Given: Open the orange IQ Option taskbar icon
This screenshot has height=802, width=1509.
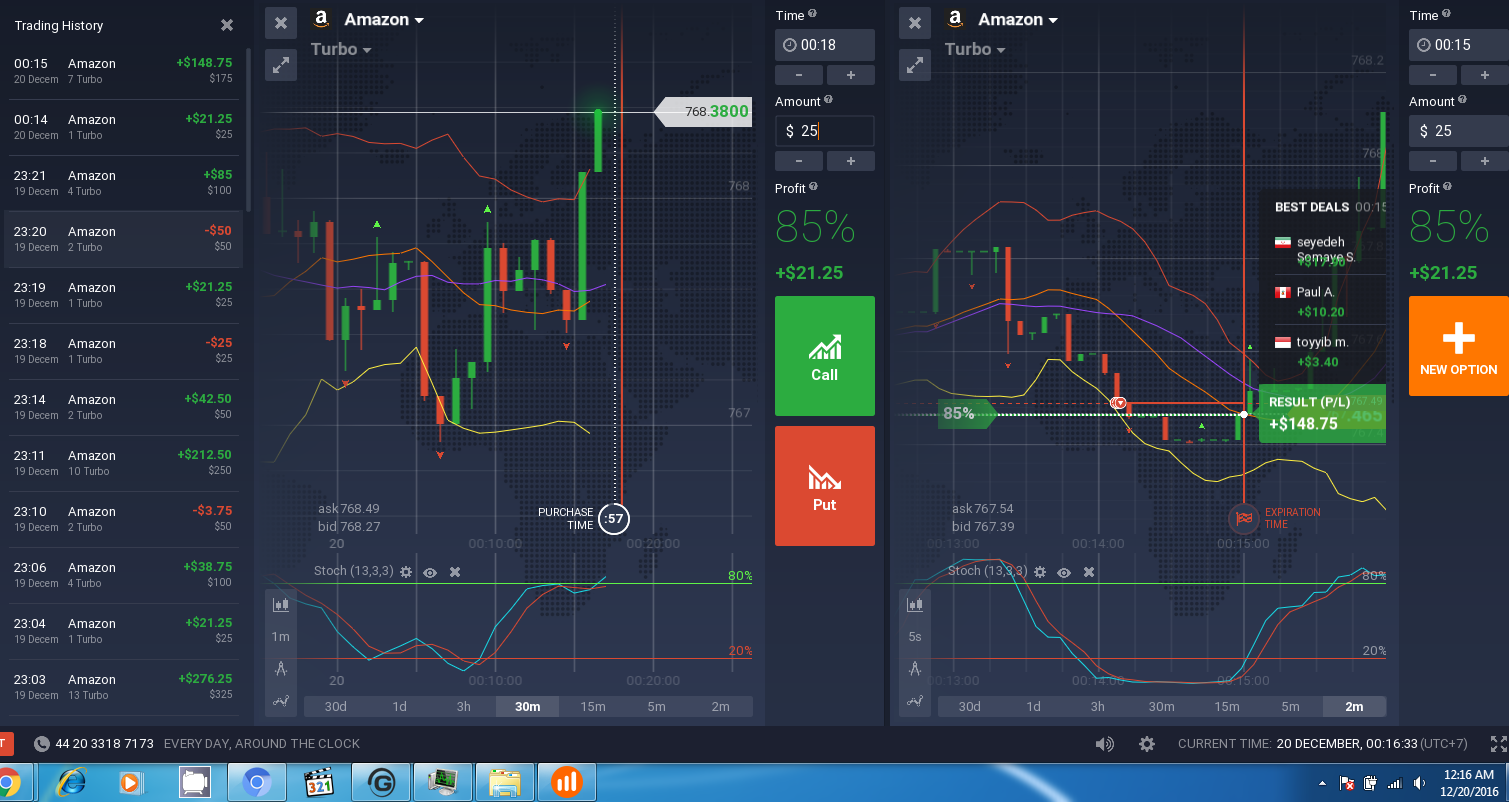Looking at the screenshot, I should coord(567,782).
